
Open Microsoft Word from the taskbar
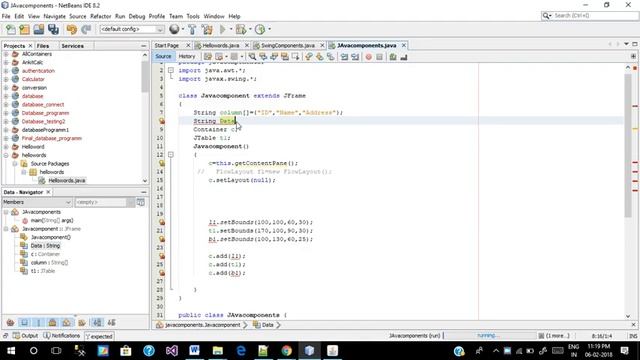[194, 351]
